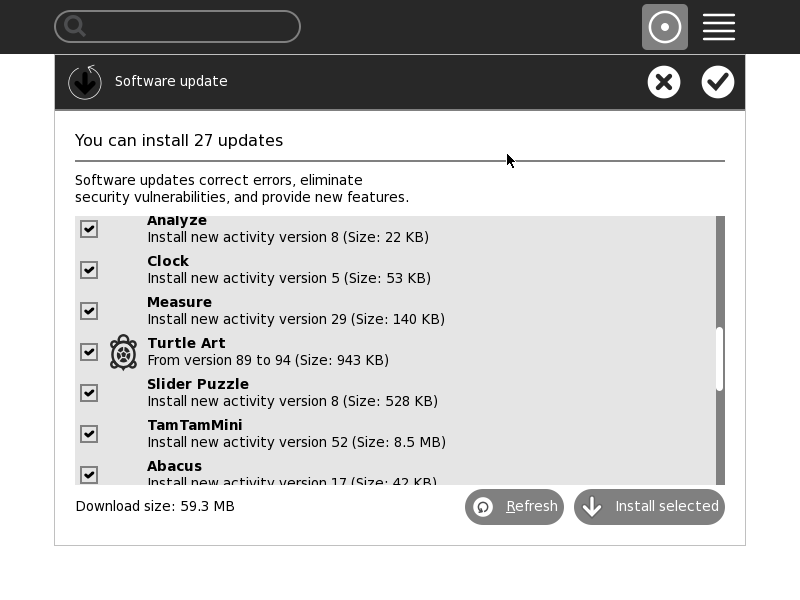Uncheck the Clock update checkbox
Image resolution: width=800 pixels, height=600 pixels.
(x=89, y=270)
